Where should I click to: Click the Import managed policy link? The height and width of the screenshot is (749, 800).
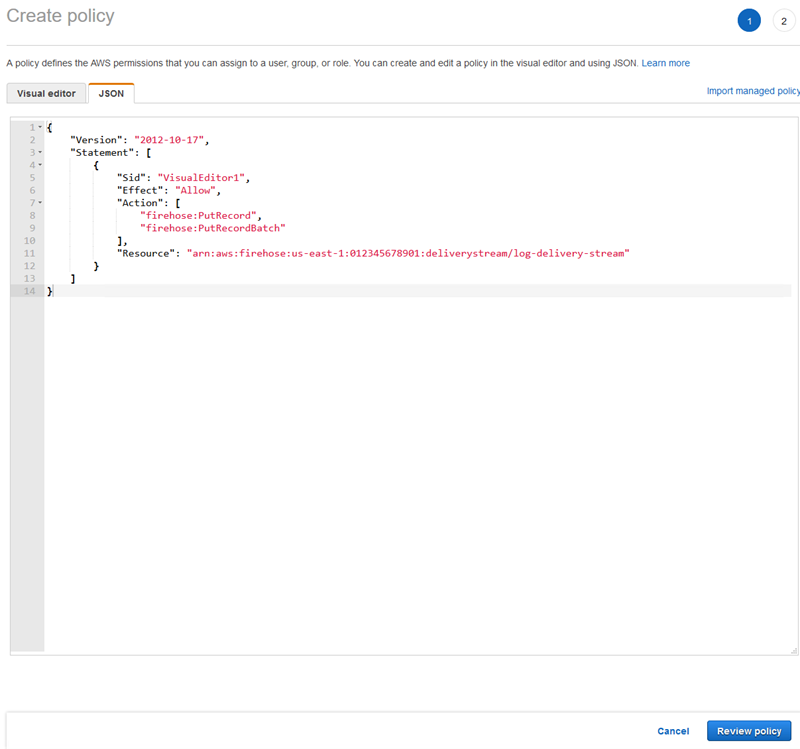753,90
